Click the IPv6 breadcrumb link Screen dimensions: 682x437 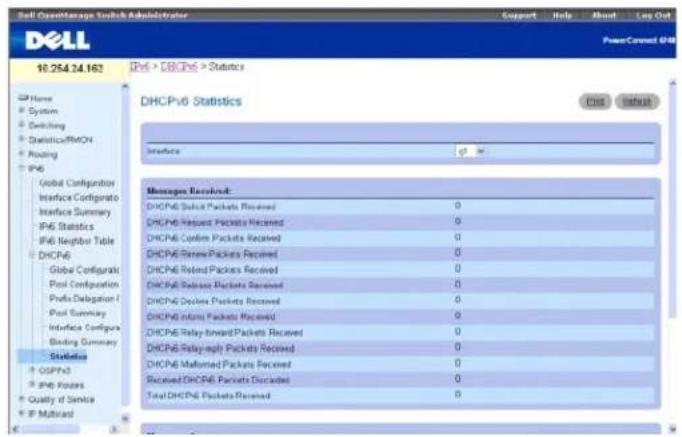point(140,67)
